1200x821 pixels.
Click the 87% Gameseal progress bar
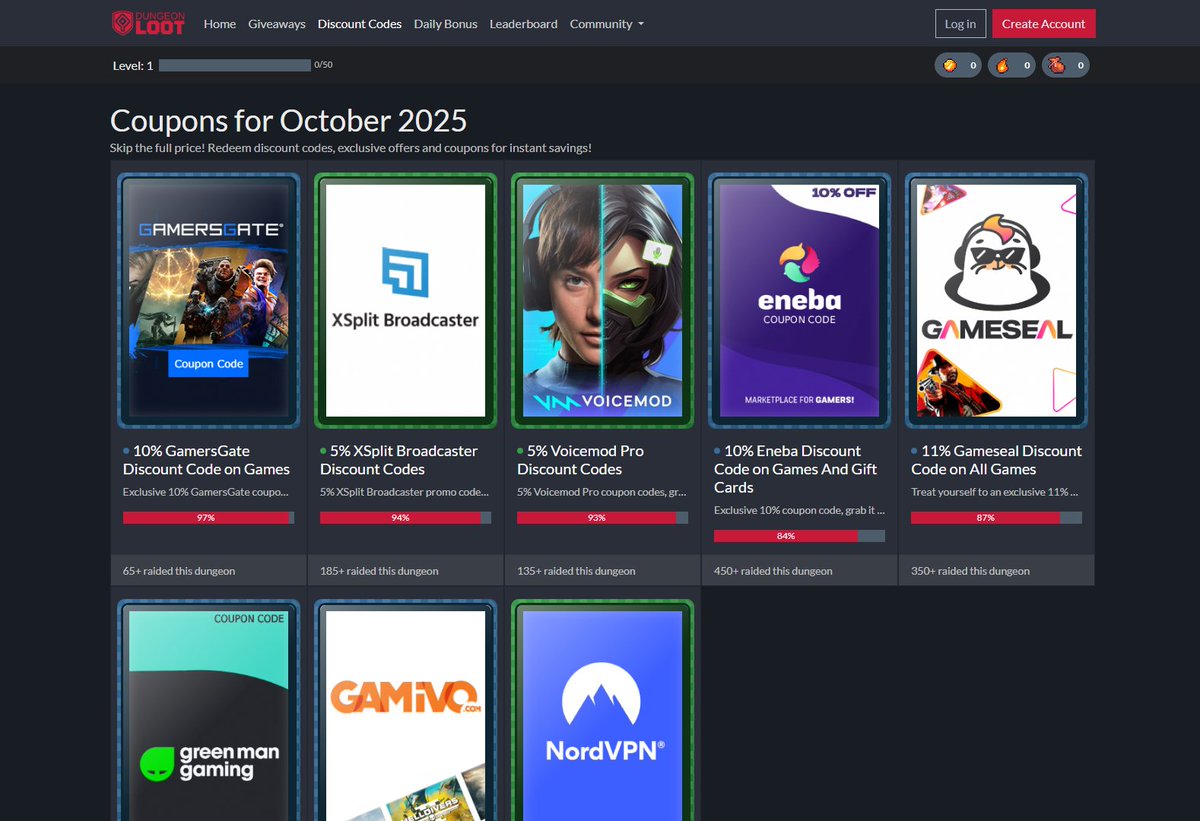[x=997, y=518]
